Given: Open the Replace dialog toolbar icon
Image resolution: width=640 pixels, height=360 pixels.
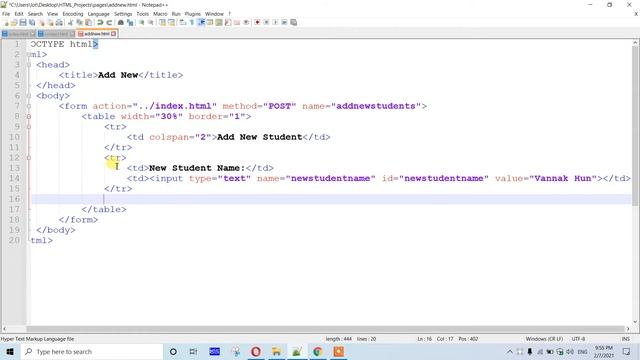Looking at the screenshot, I should 130,22.
